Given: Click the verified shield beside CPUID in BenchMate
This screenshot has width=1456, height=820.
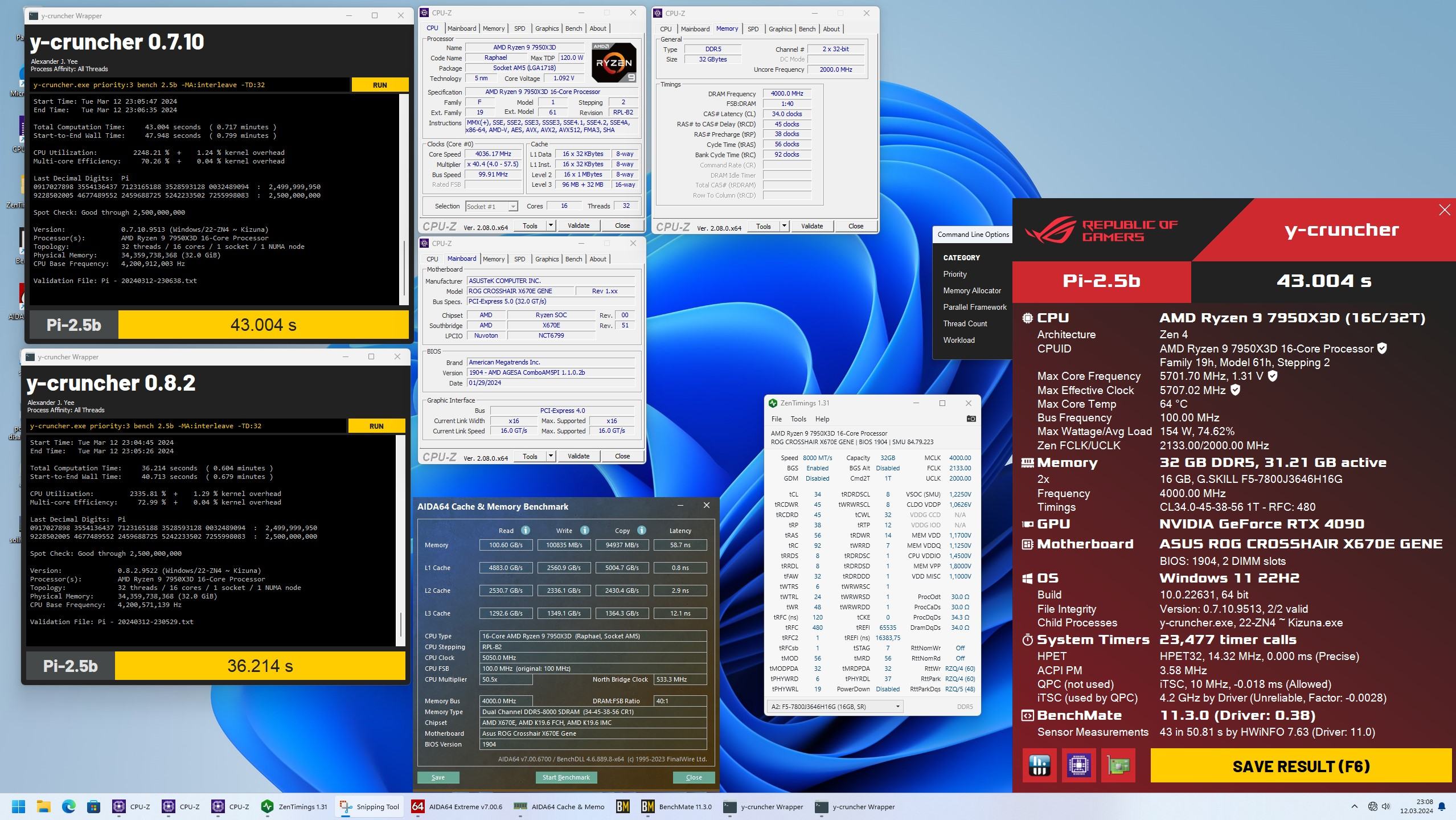Looking at the screenshot, I should coord(1382,348).
